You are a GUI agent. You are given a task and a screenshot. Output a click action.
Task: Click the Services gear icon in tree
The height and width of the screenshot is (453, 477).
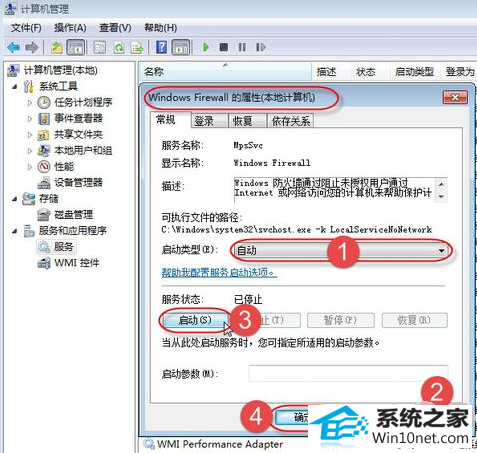[x=44, y=247]
